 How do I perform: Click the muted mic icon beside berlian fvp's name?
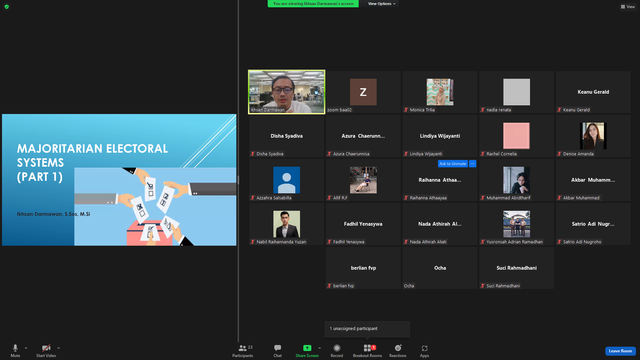[329, 286]
